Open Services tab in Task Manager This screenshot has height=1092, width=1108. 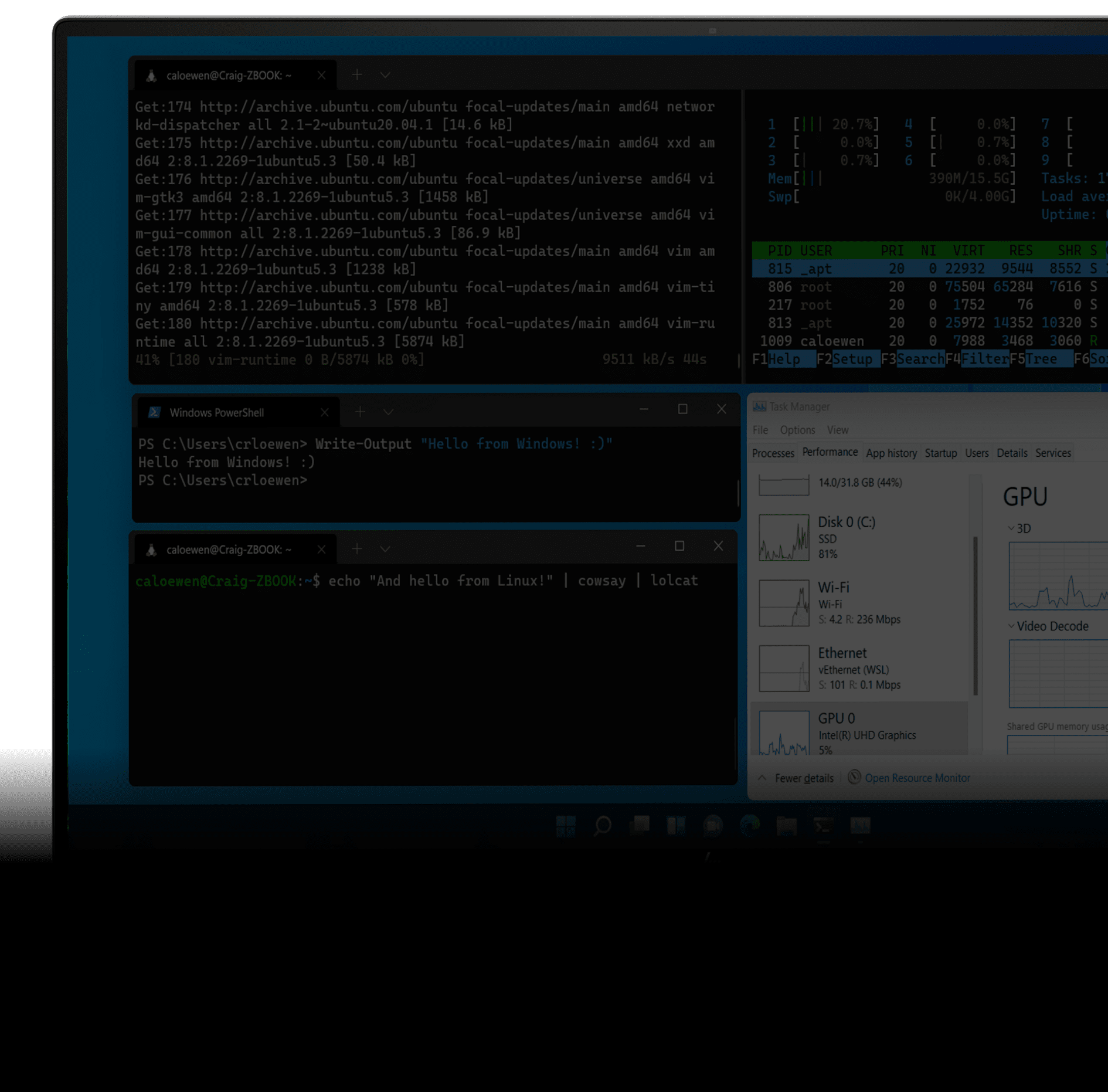click(1053, 453)
